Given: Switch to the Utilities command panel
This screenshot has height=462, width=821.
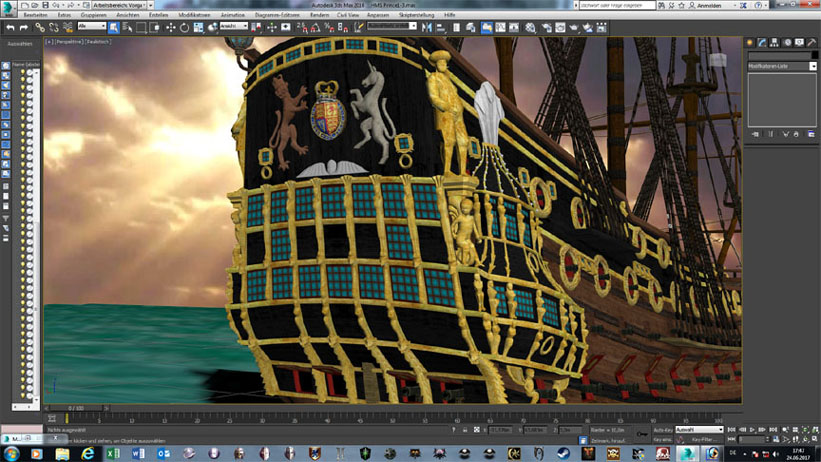Looking at the screenshot, I should (x=812, y=42).
